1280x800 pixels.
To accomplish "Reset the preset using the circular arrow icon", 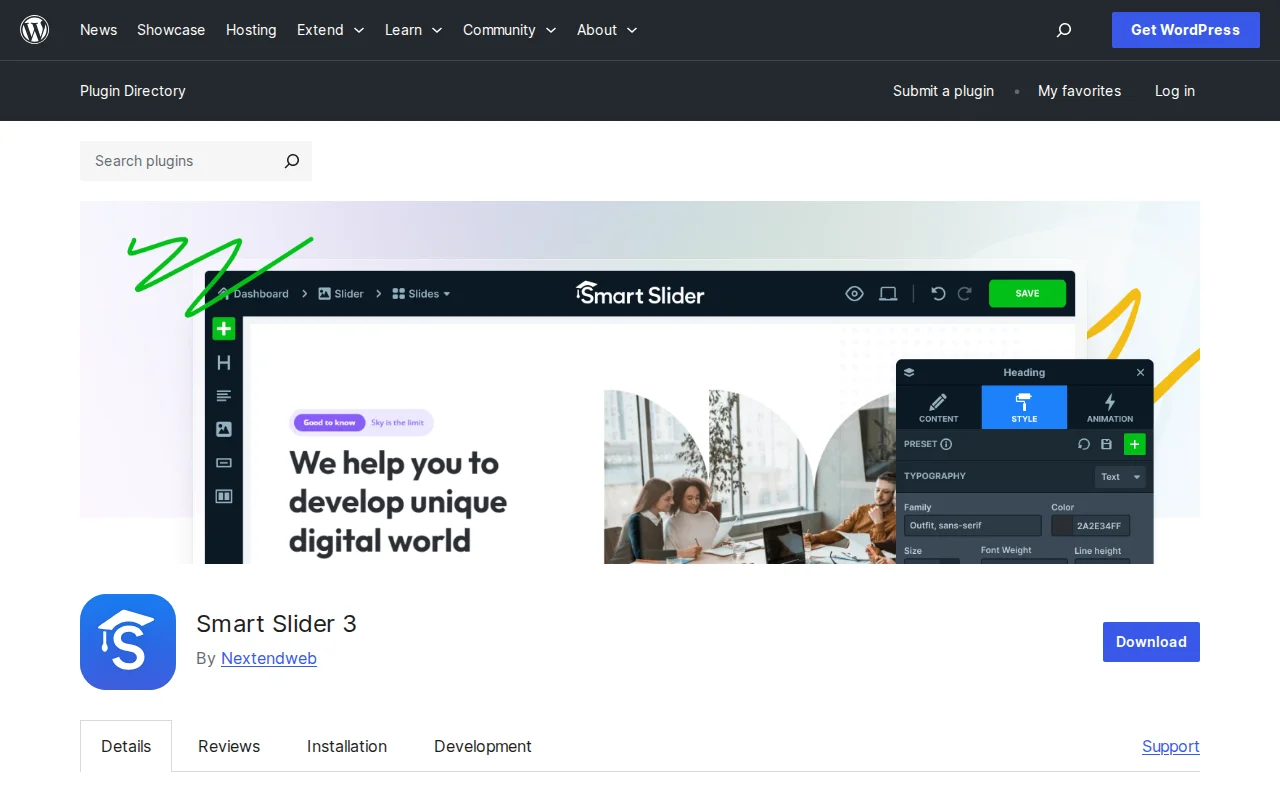I will click(x=1084, y=444).
